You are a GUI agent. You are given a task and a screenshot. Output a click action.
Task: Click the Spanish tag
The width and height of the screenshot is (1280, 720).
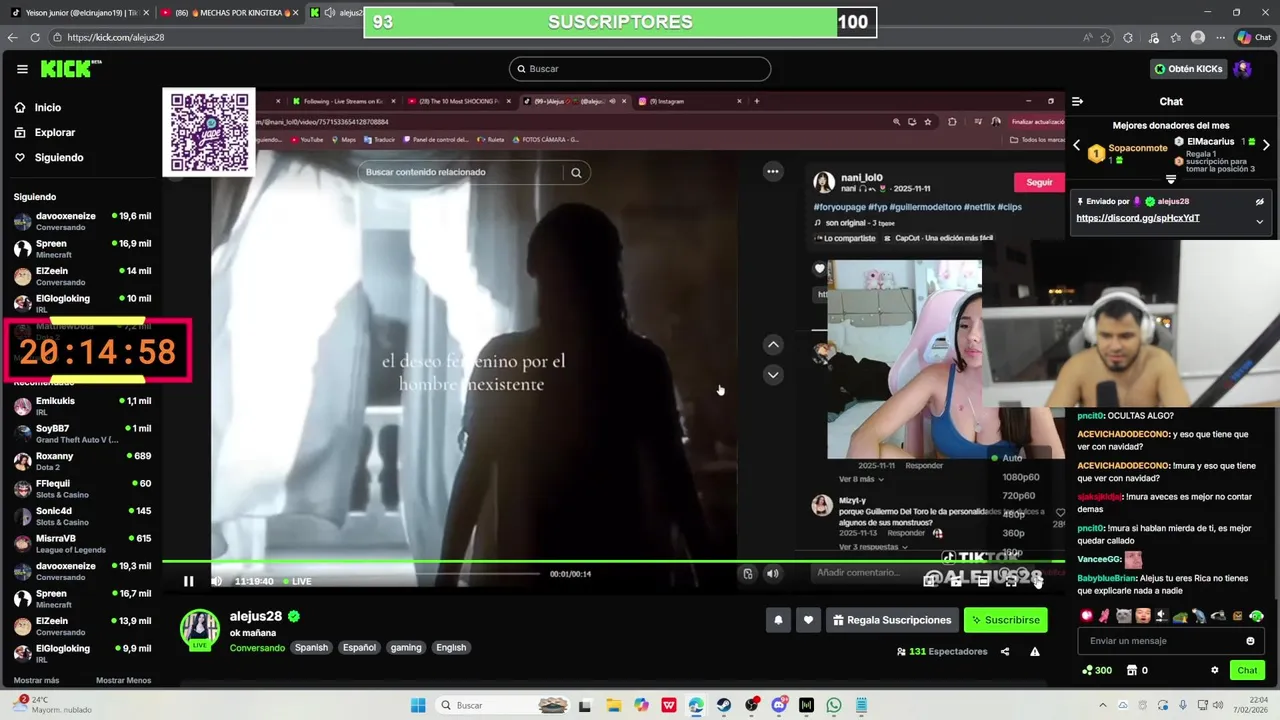(x=311, y=648)
